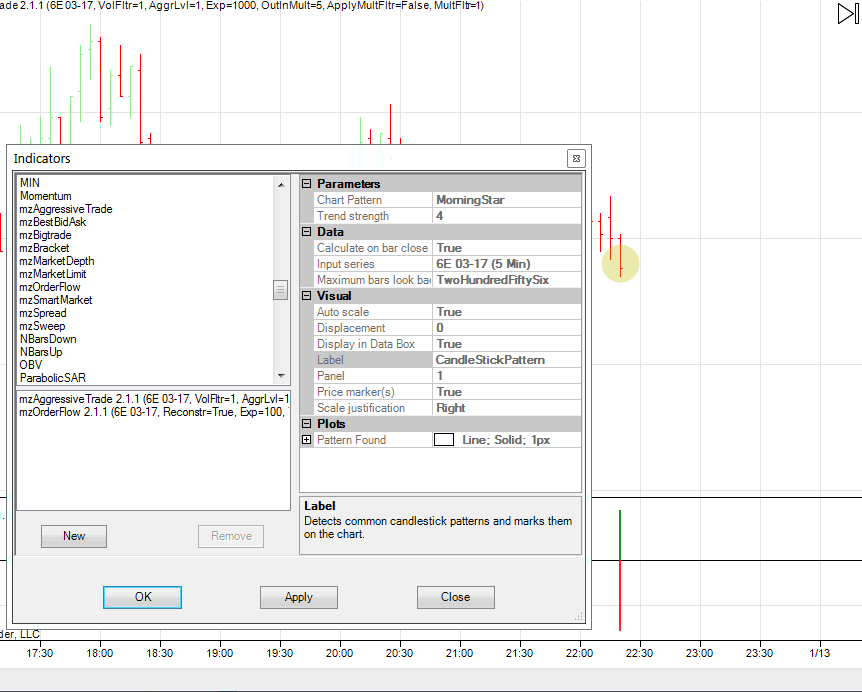Screen dimensions: 862x692
Task: Select the applied mzAggressiveTrade 2.1.1 indicator
Action: pyautogui.click(x=152, y=398)
